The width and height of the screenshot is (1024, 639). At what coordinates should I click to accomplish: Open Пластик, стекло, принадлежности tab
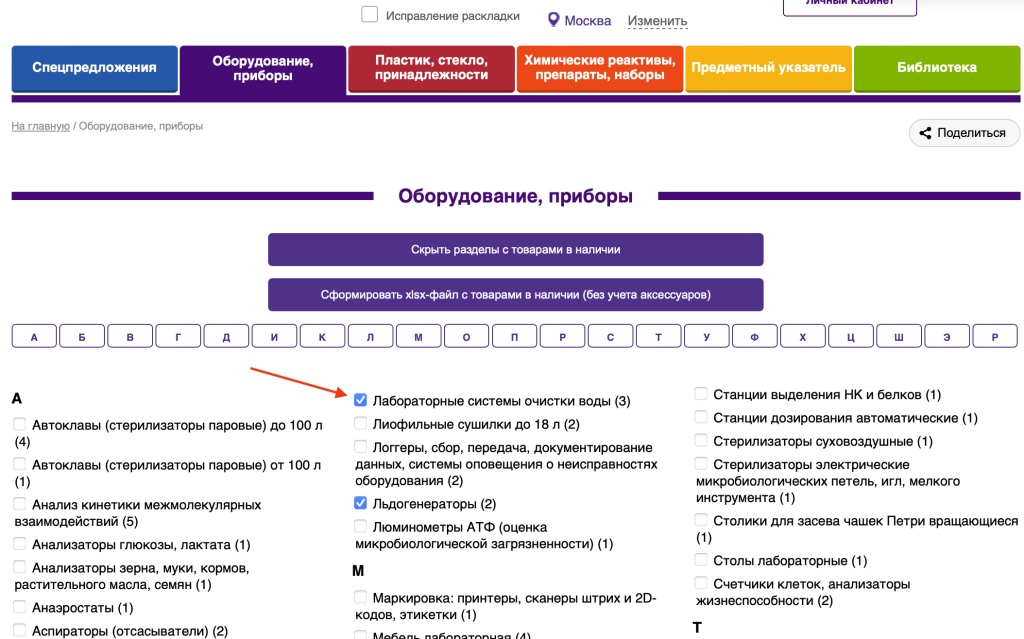coord(431,68)
